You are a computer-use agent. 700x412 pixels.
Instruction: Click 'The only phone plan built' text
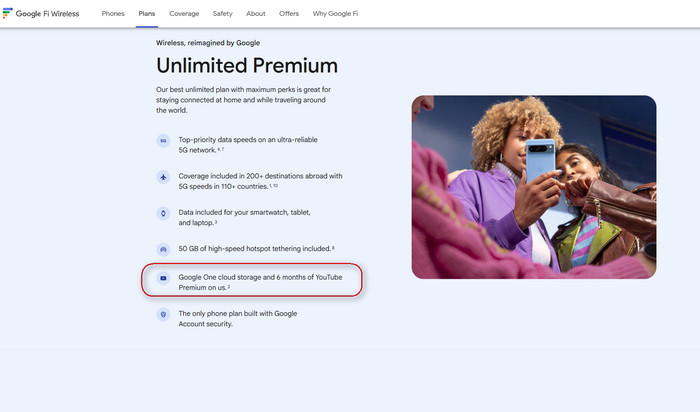coord(238,319)
